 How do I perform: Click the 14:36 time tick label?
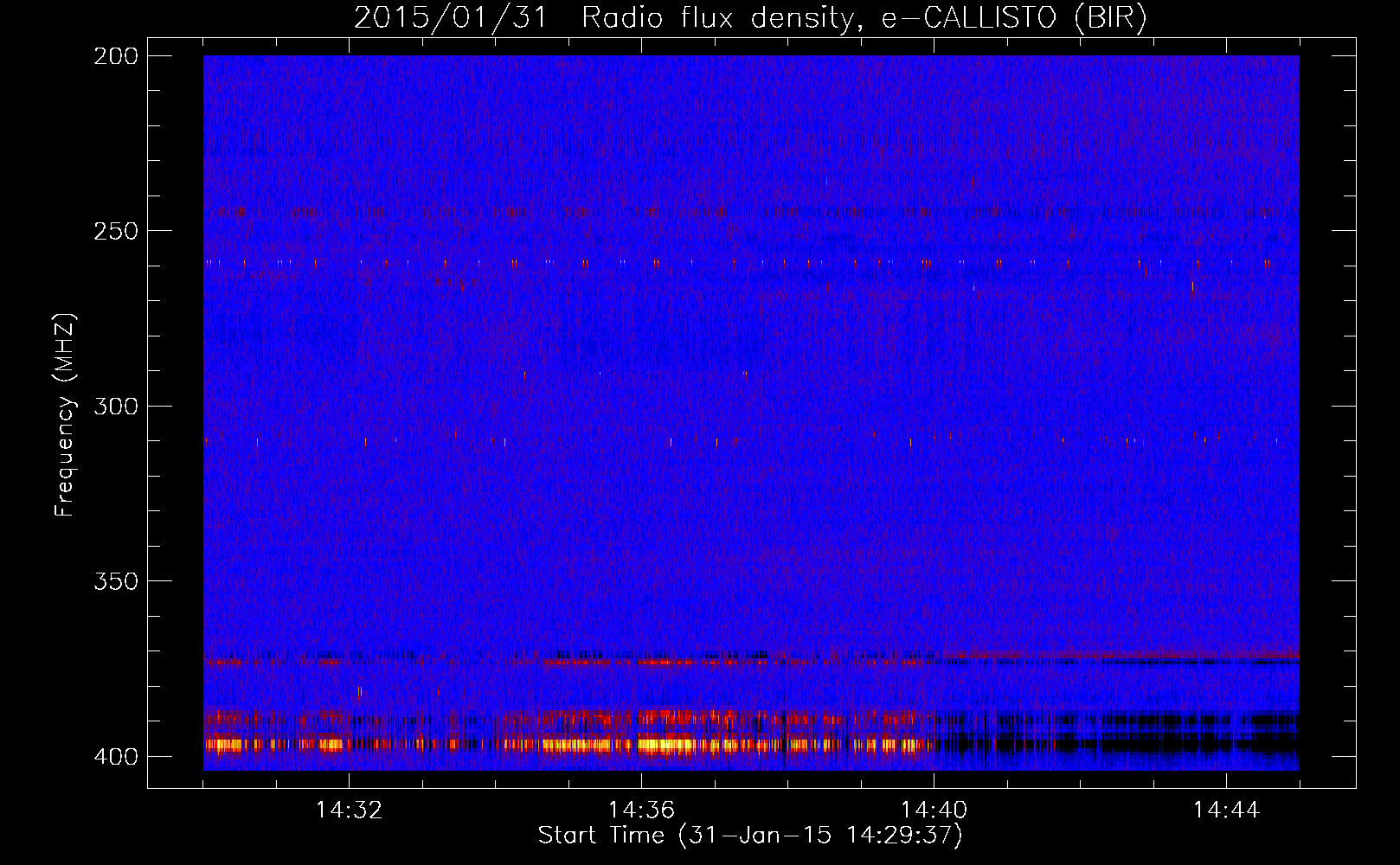pyautogui.click(x=641, y=811)
